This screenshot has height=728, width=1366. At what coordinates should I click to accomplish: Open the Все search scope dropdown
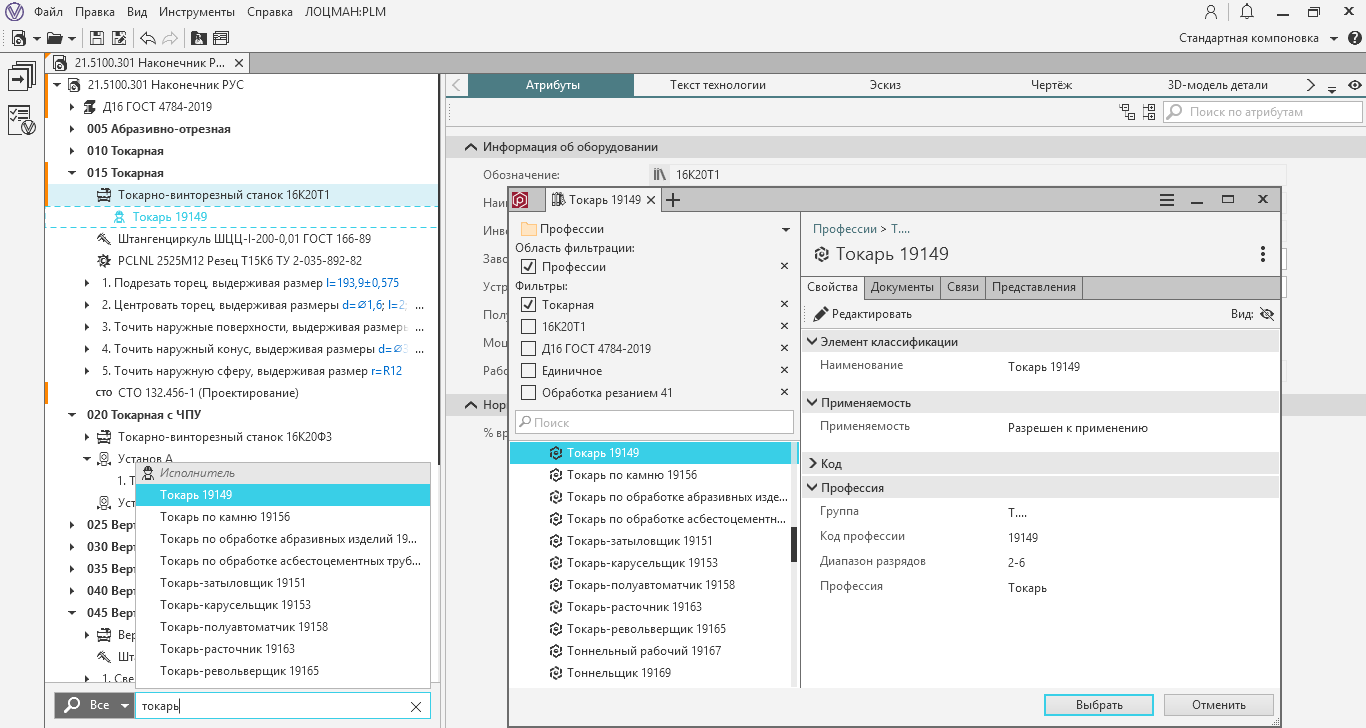pyautogui.click(x=125, y=706)
